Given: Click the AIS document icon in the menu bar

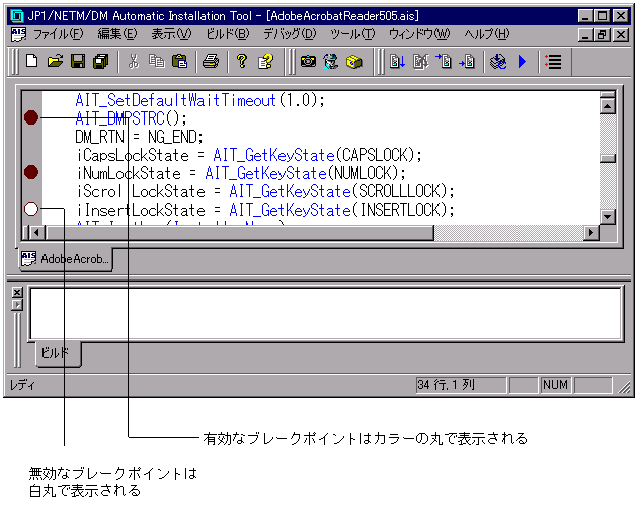Looking at the screenshot, I should click(18, 34).
